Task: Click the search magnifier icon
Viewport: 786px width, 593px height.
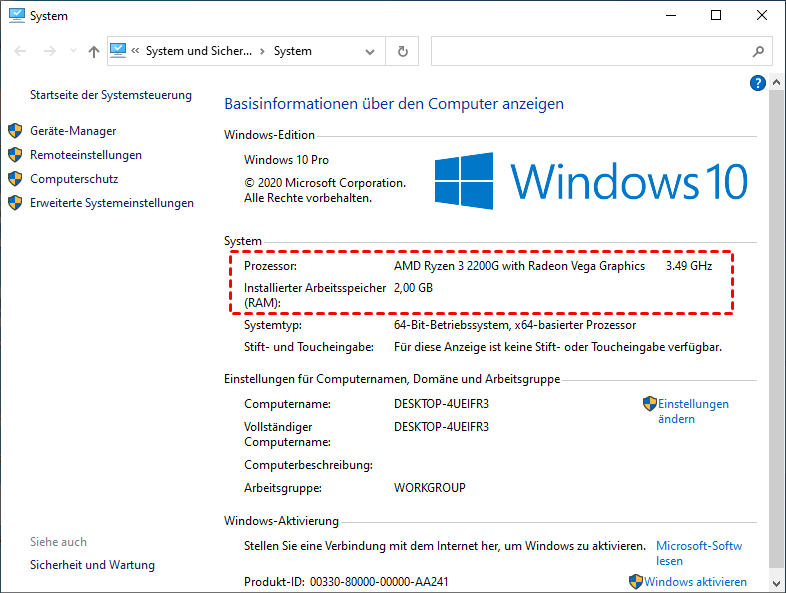Action: tap(758, 51)
